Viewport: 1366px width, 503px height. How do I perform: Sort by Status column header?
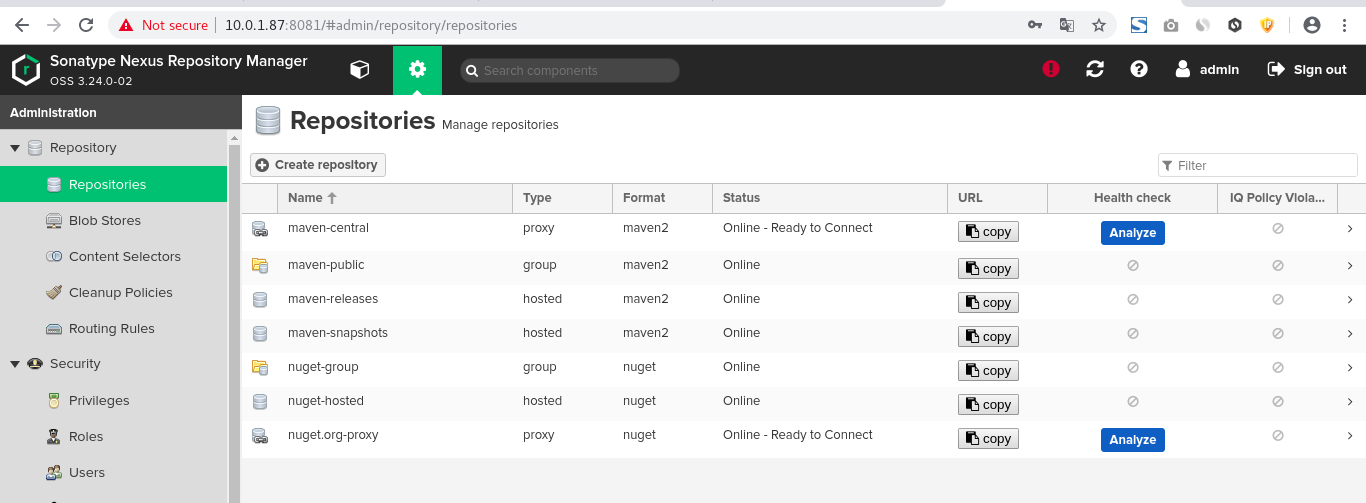[x=830, y=198]
